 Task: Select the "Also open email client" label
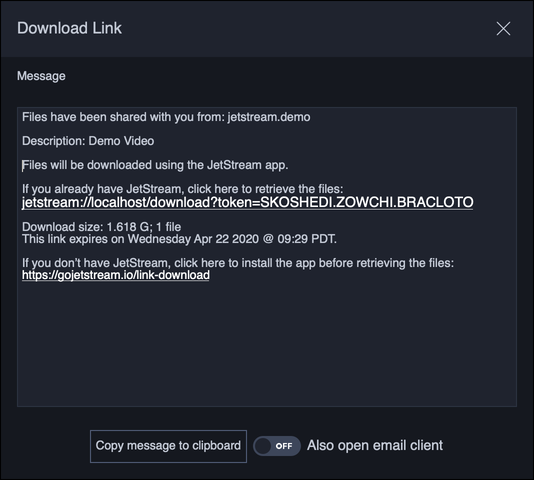[375, 446]
